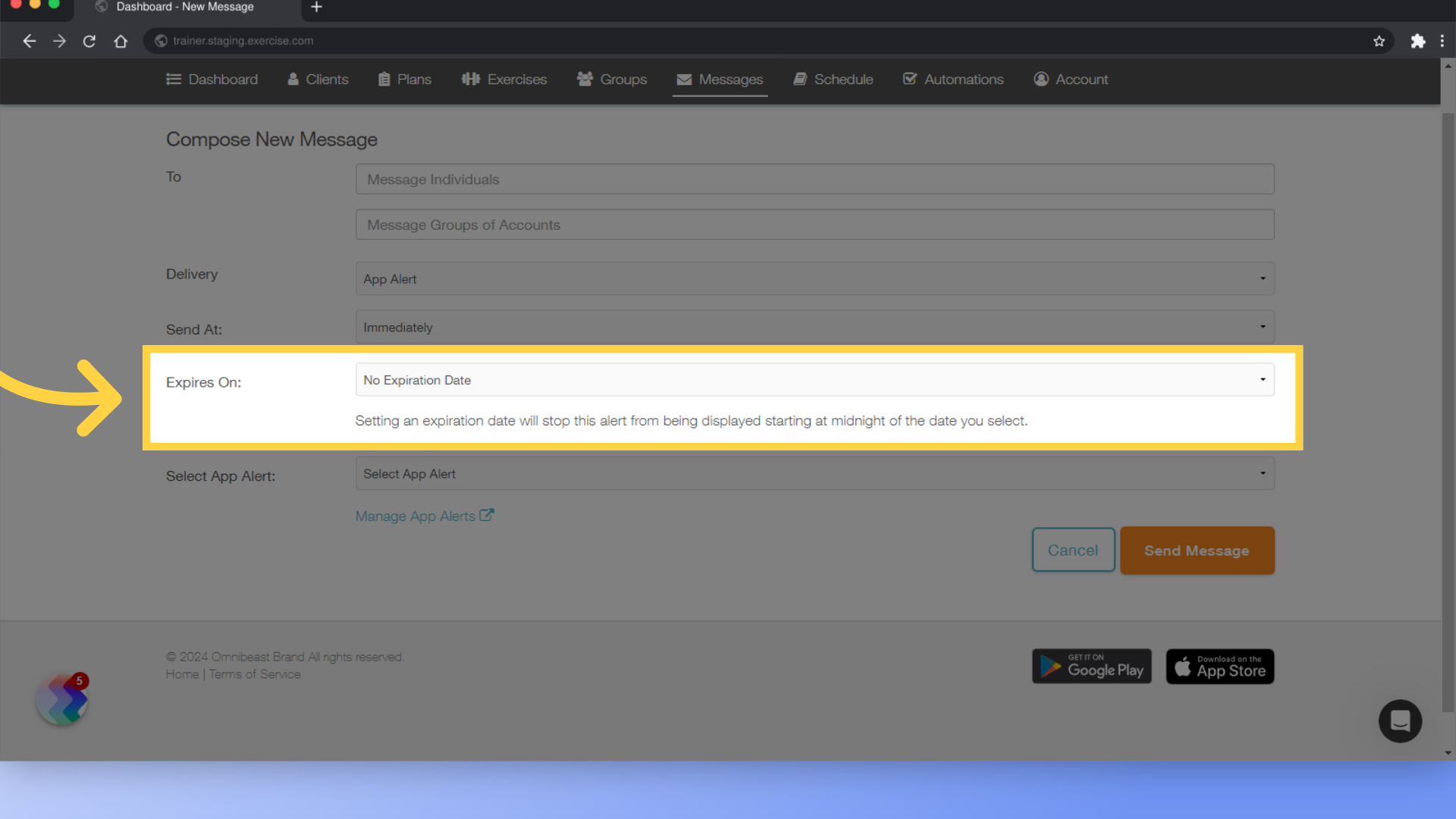Open the Select App Alert dropdown
The width and height of the screenshot is (1456, 819).
[815, 473]
